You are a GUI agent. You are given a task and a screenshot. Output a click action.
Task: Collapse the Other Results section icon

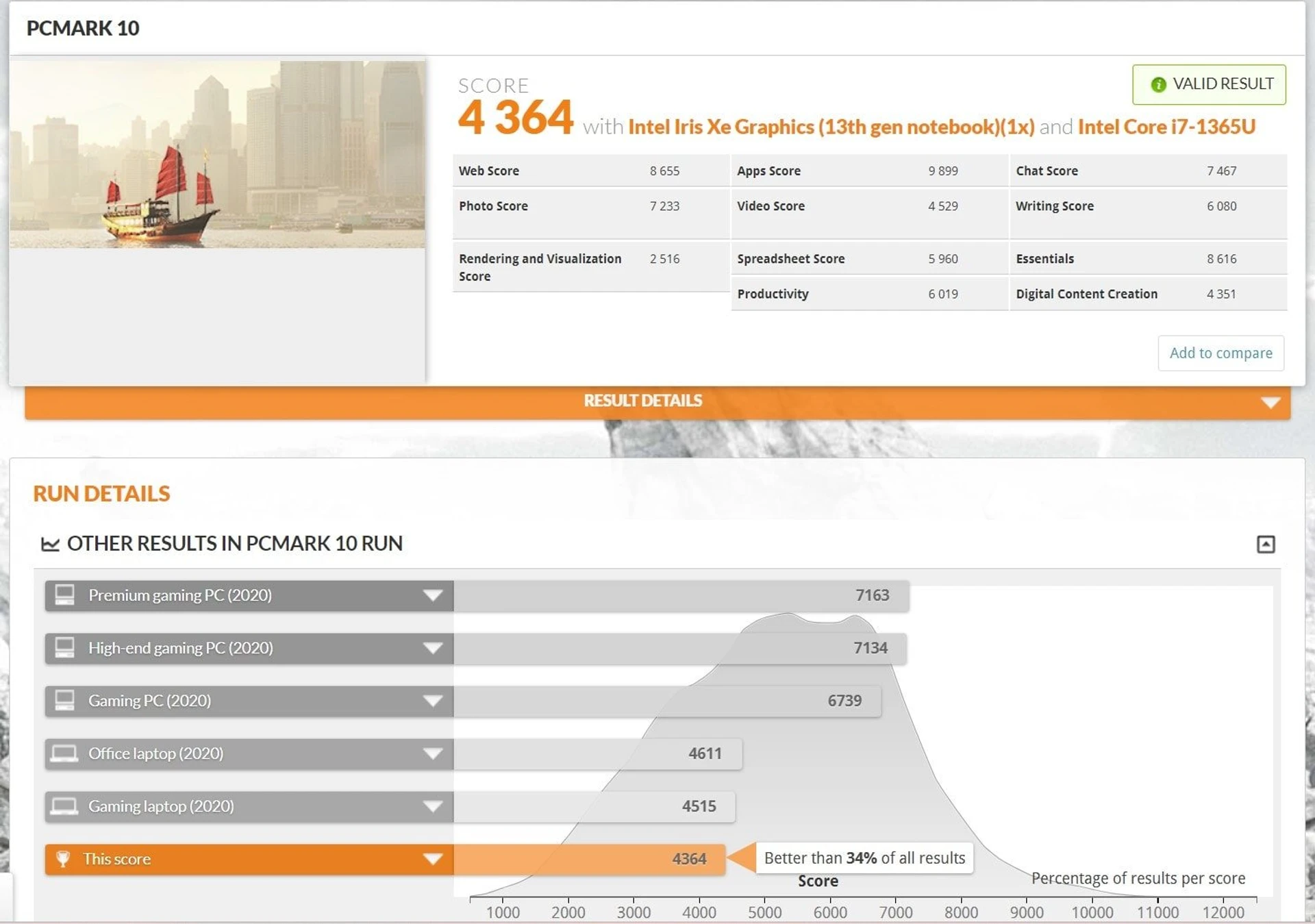click(x=1266, y=544)
